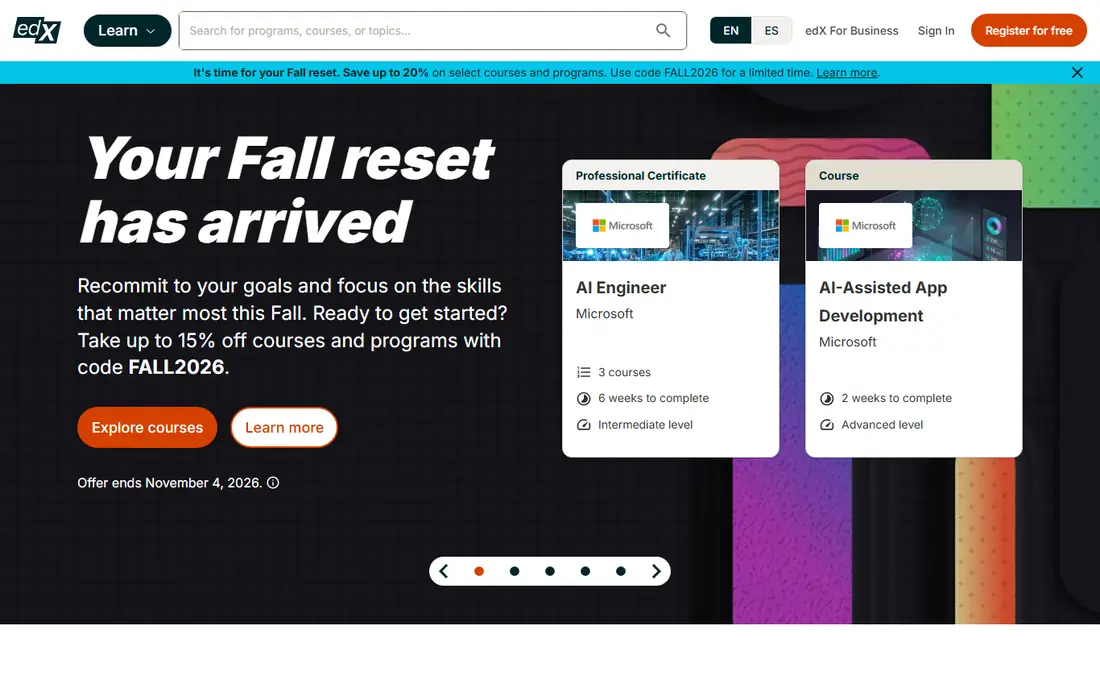Click Sign In
Viewport: 1100px width, 688px height.
click(x=936, y=31)
